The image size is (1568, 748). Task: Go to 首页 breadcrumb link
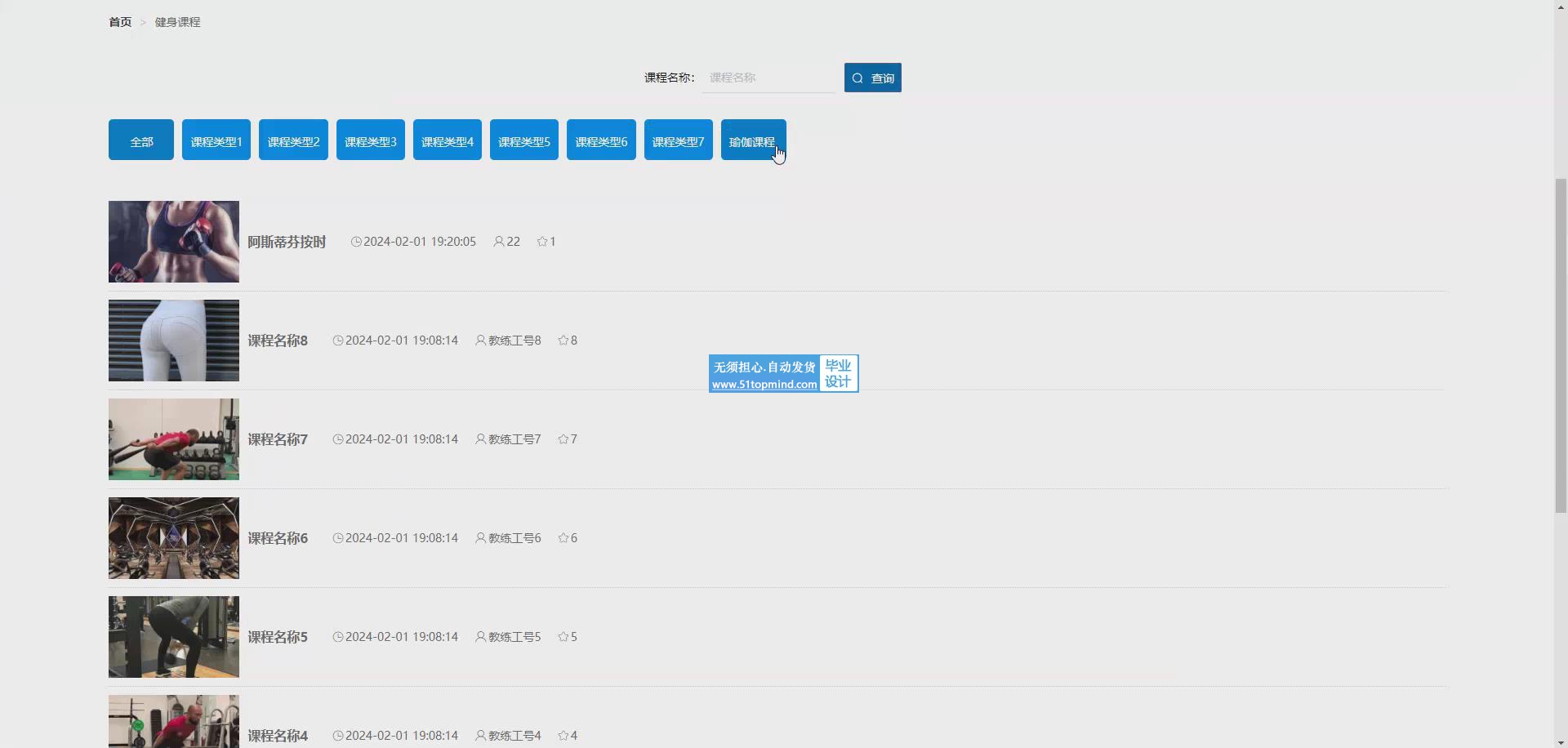coord(120,22)
